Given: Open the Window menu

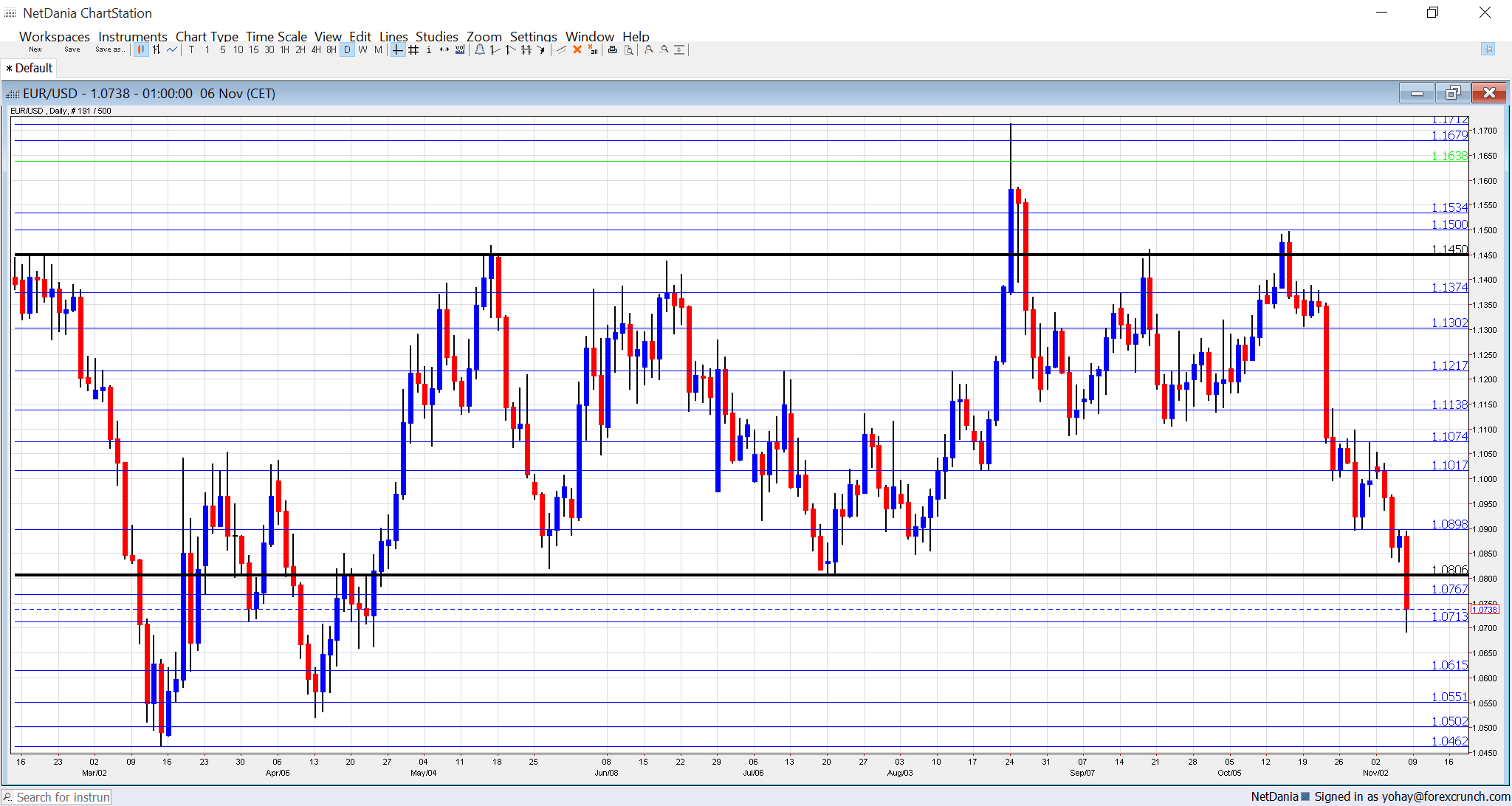Looking at the screenshot, I should pyautogui.click(x=590, y=36).
